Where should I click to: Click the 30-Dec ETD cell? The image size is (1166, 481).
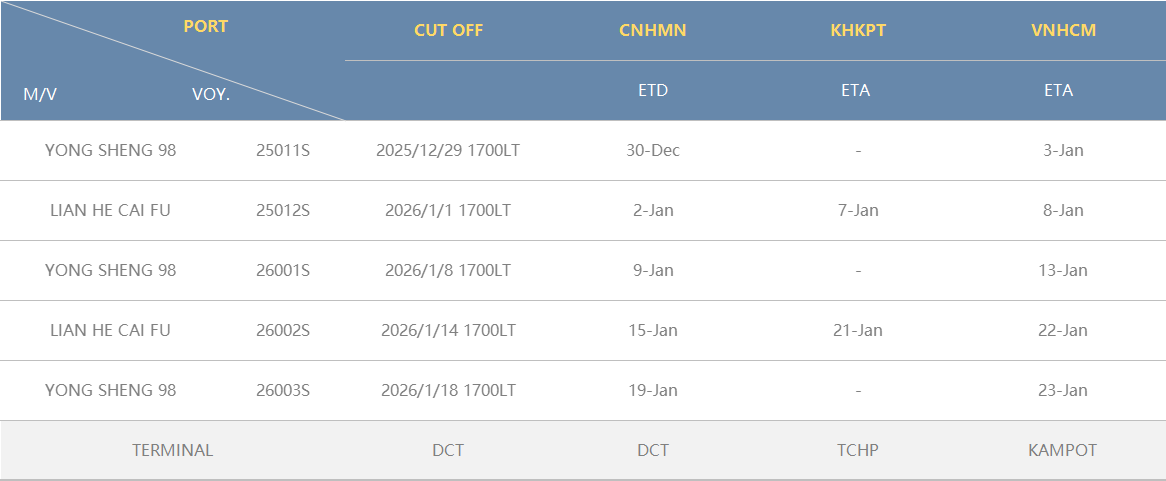click(x=653, y=150)
